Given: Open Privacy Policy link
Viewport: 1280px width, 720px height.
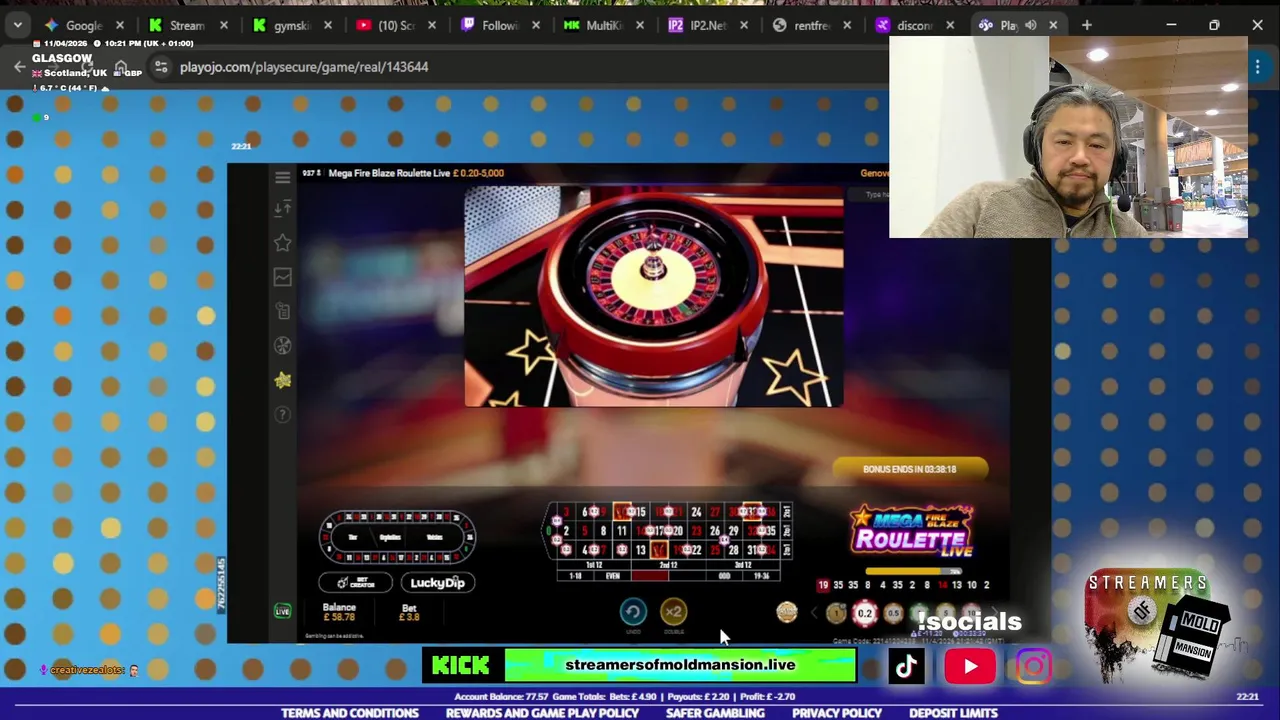Looking at the screenshot, I should click(x=837, y=713).
